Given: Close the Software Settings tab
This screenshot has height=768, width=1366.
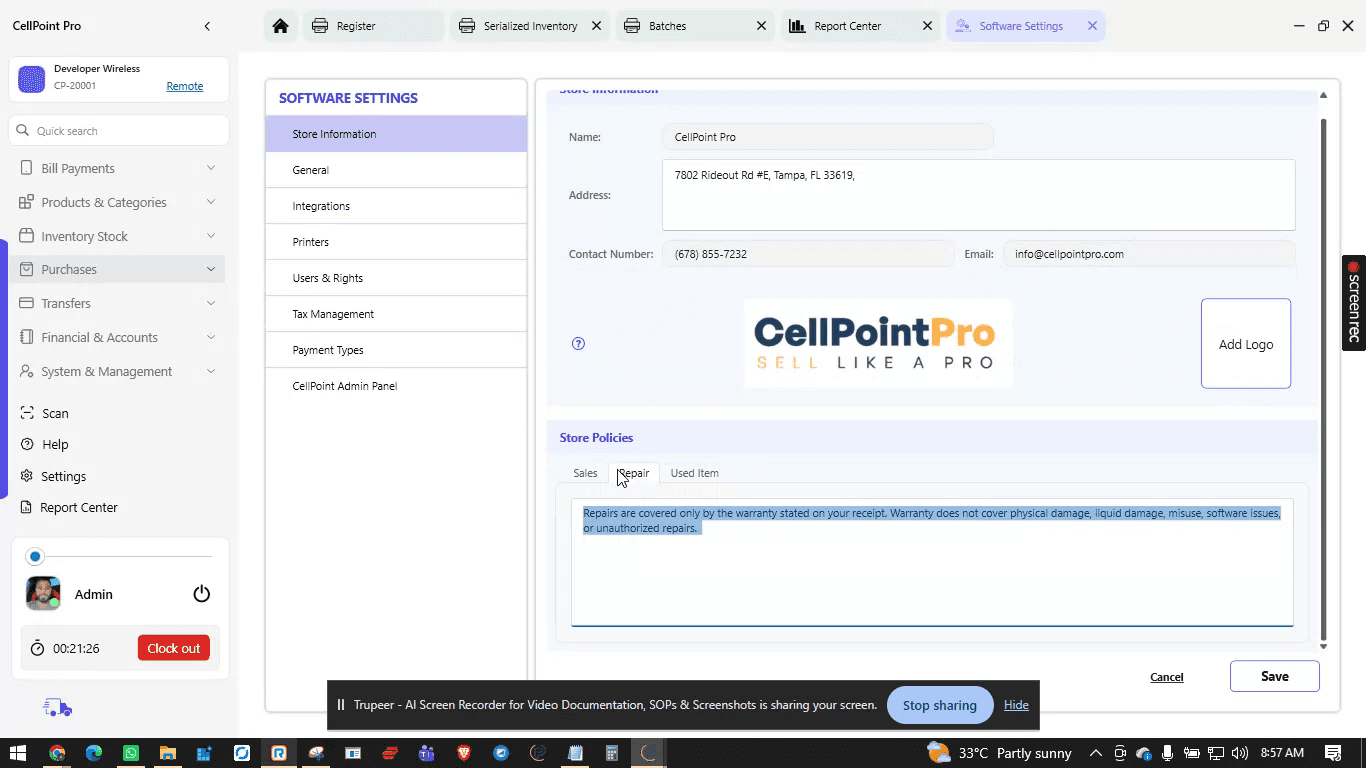Looking at the screenshot, I should coord(1092,26).
